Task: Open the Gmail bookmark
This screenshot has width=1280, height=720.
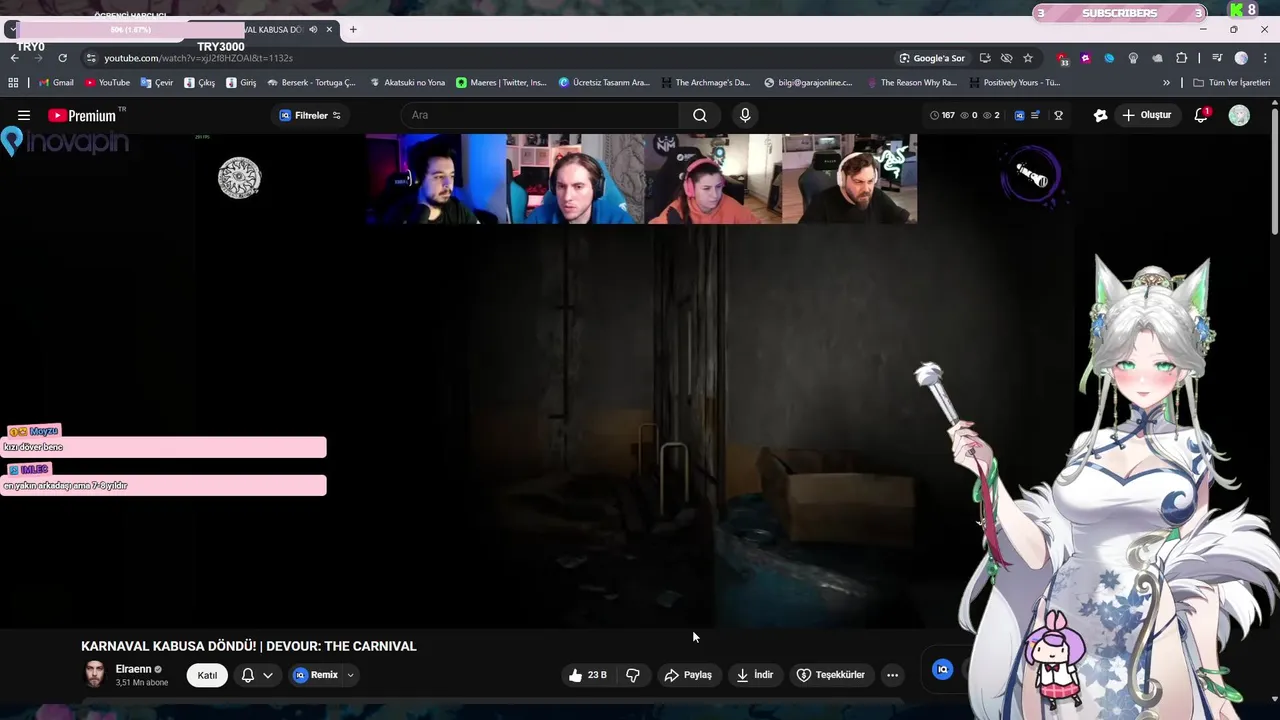Action: pyautogui.click(x=56, y=83)
